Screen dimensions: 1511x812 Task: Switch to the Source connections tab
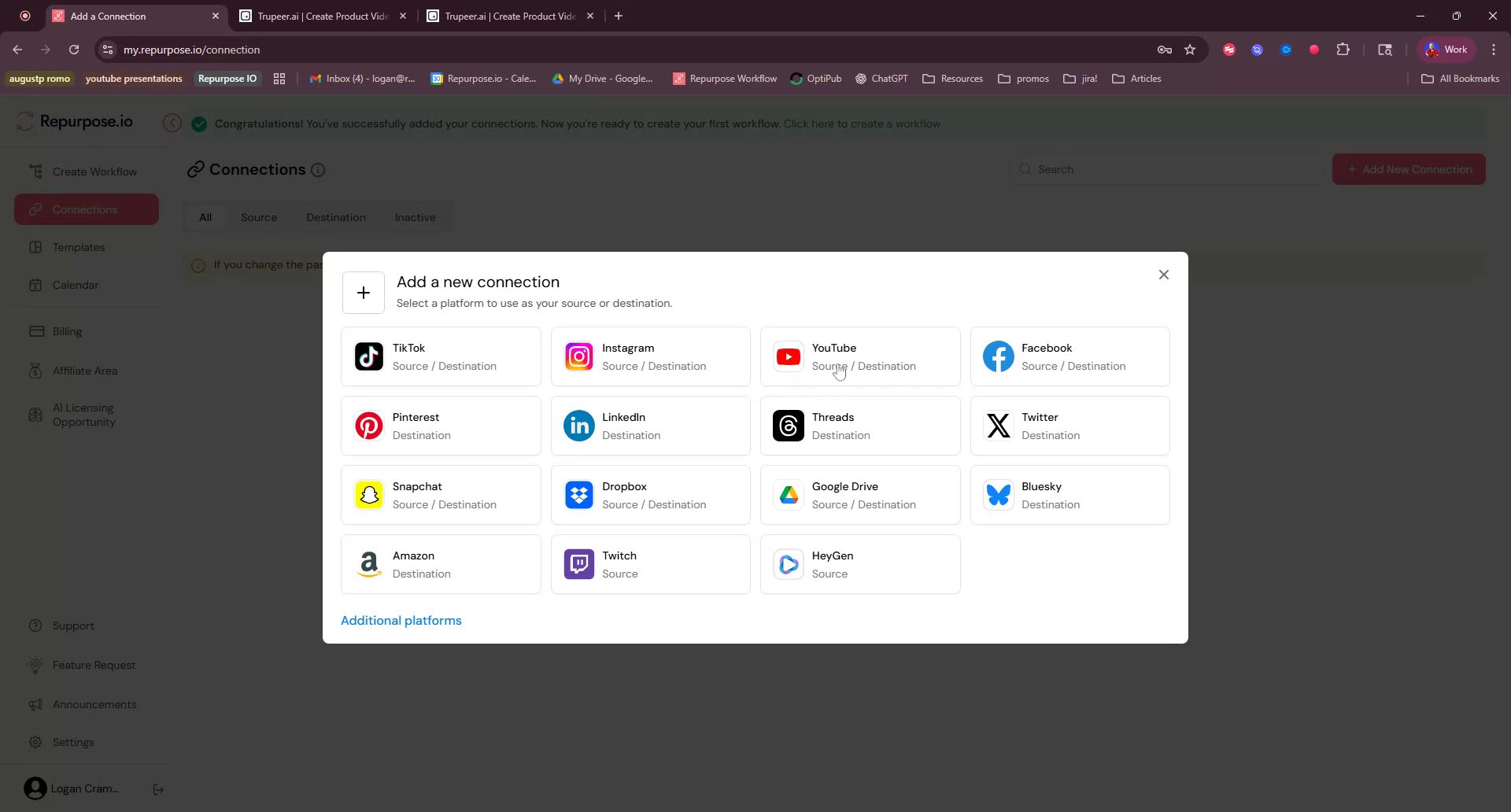[x=259, y=217]
